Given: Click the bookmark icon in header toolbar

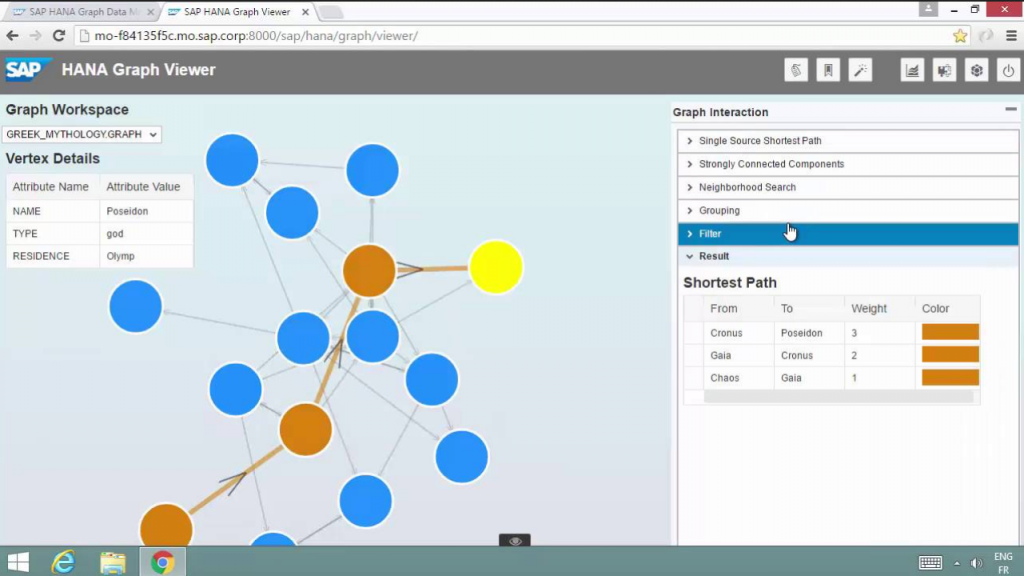Looking at the screenshot, I should (x=827, y=70).
